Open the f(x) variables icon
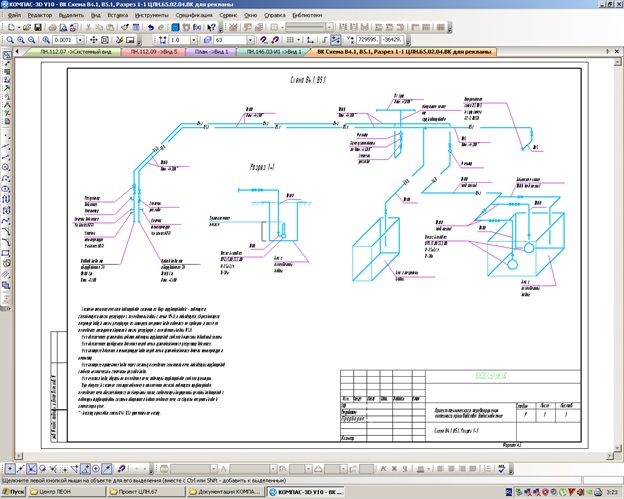 [x=197, y=27]
